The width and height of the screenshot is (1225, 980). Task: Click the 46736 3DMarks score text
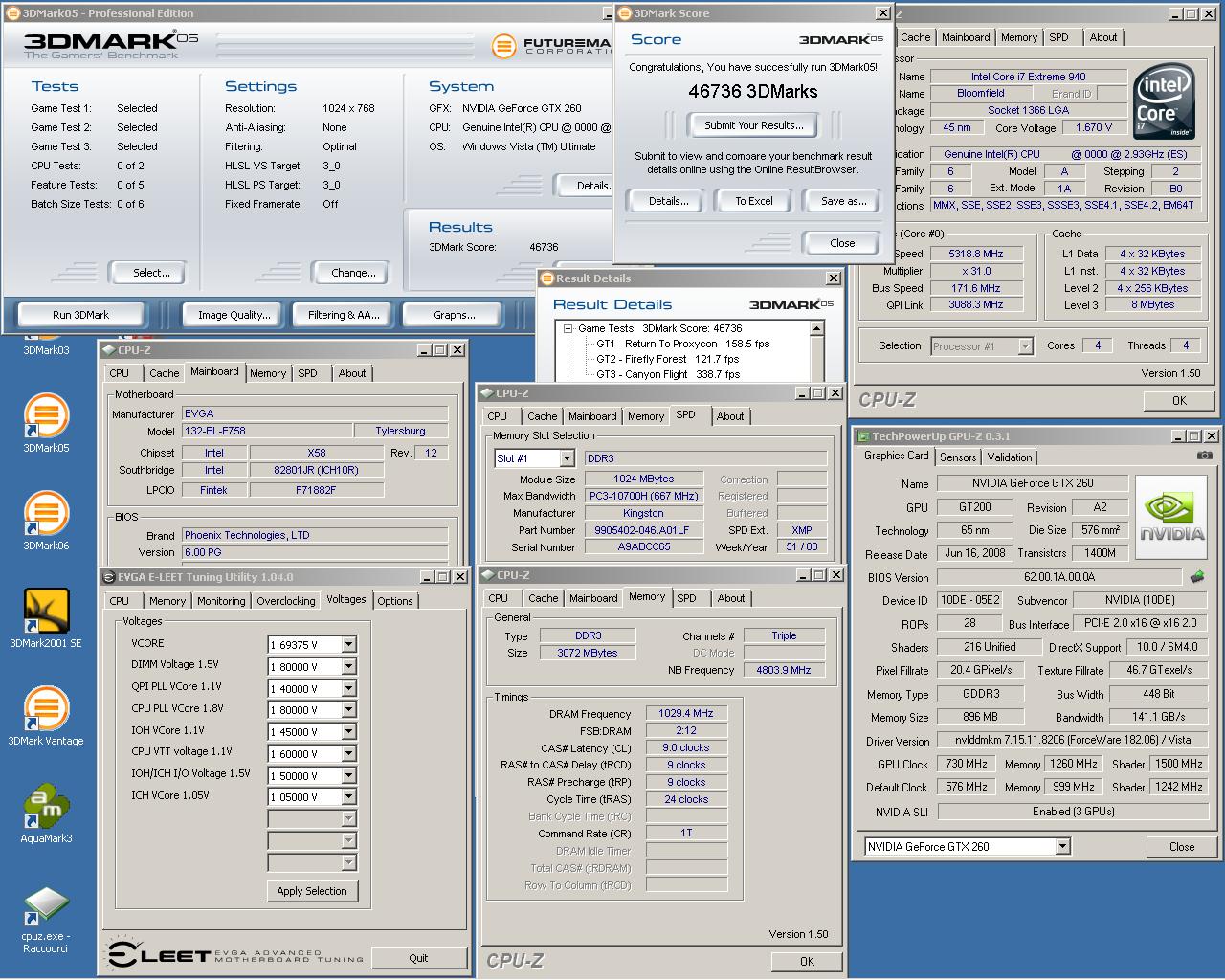click(x=753, y=92)
